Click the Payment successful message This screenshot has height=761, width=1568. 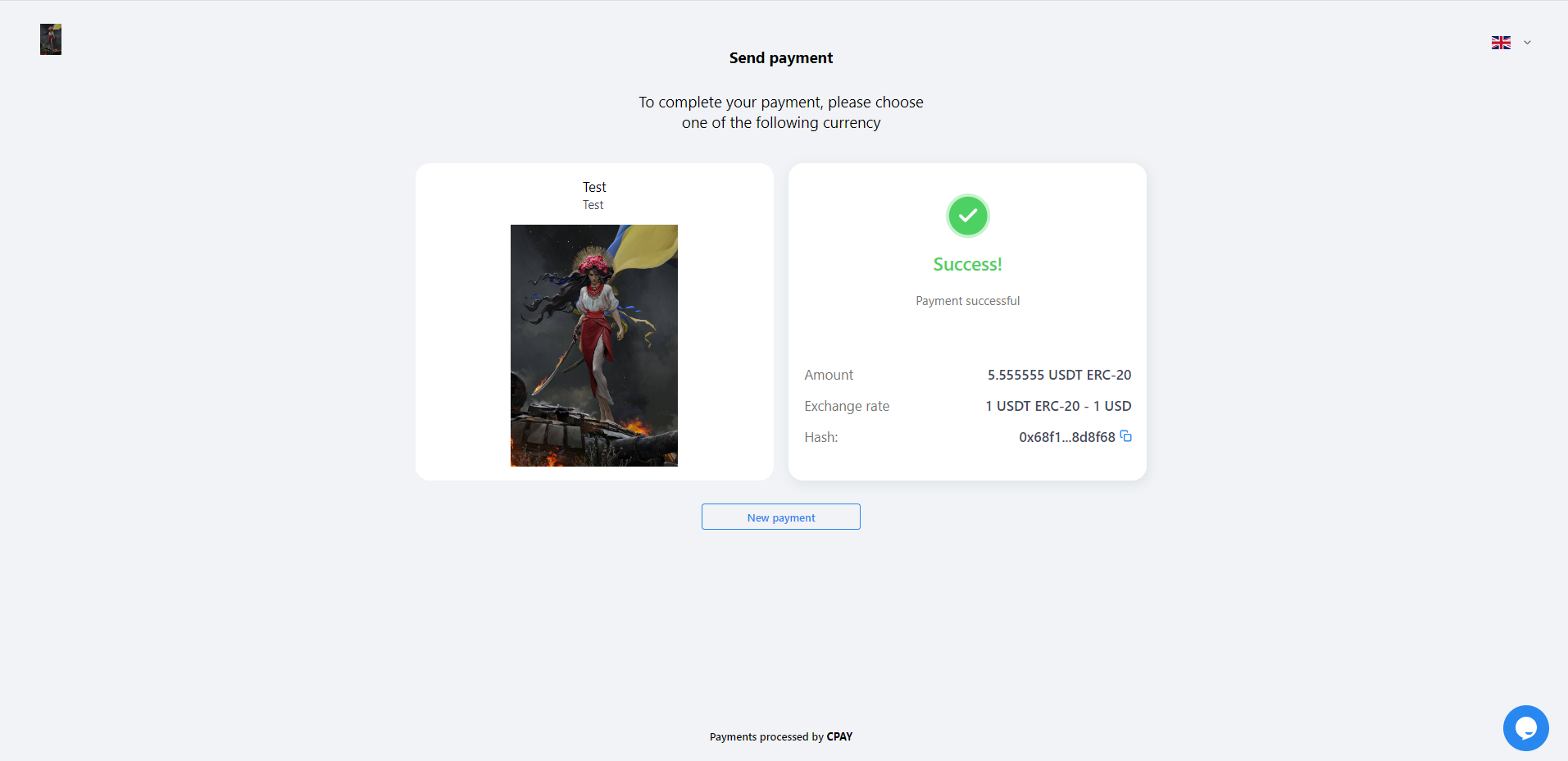pyautogui.click(x=968, y=301)
